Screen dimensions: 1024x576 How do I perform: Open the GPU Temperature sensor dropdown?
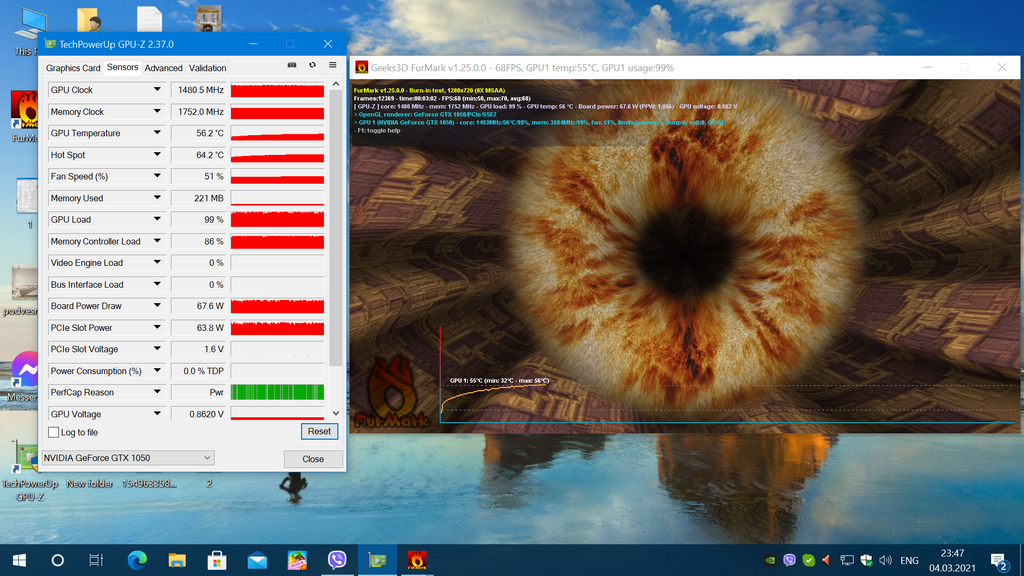pyautogui.click(x=157, y=133)
